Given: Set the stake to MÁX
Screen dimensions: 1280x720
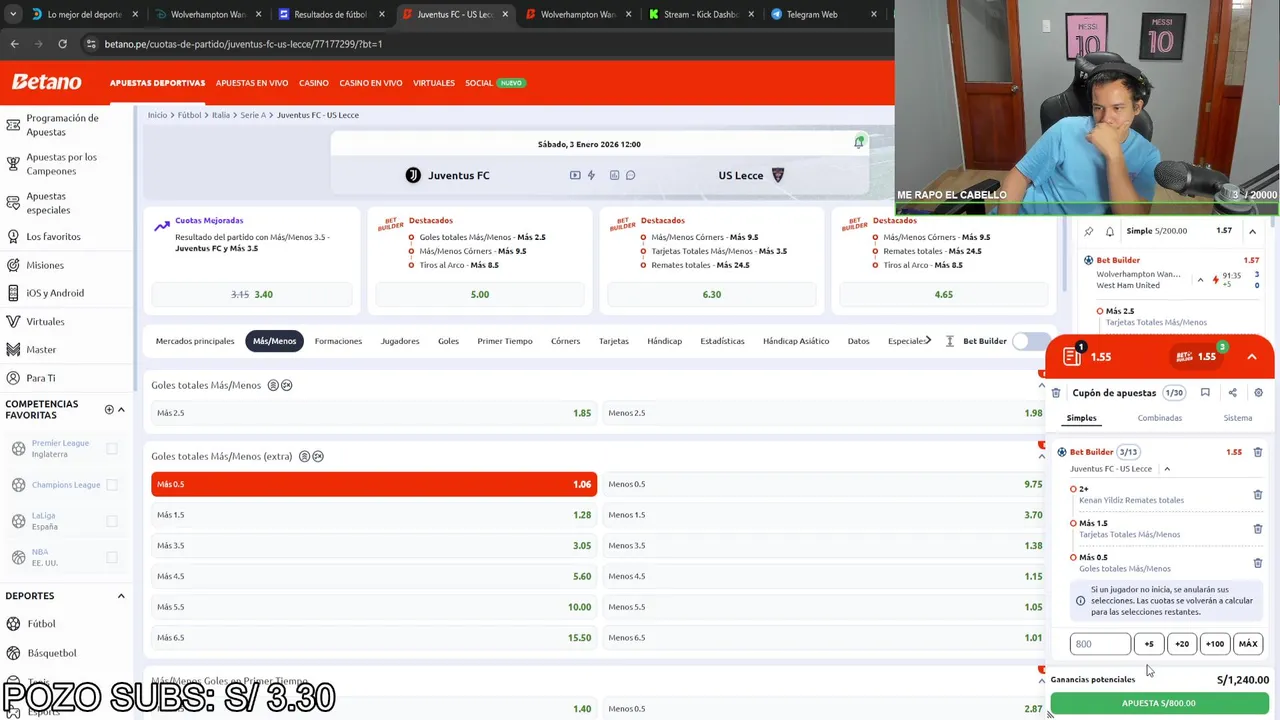Looking at the screenshot, I should [1248, 644].
